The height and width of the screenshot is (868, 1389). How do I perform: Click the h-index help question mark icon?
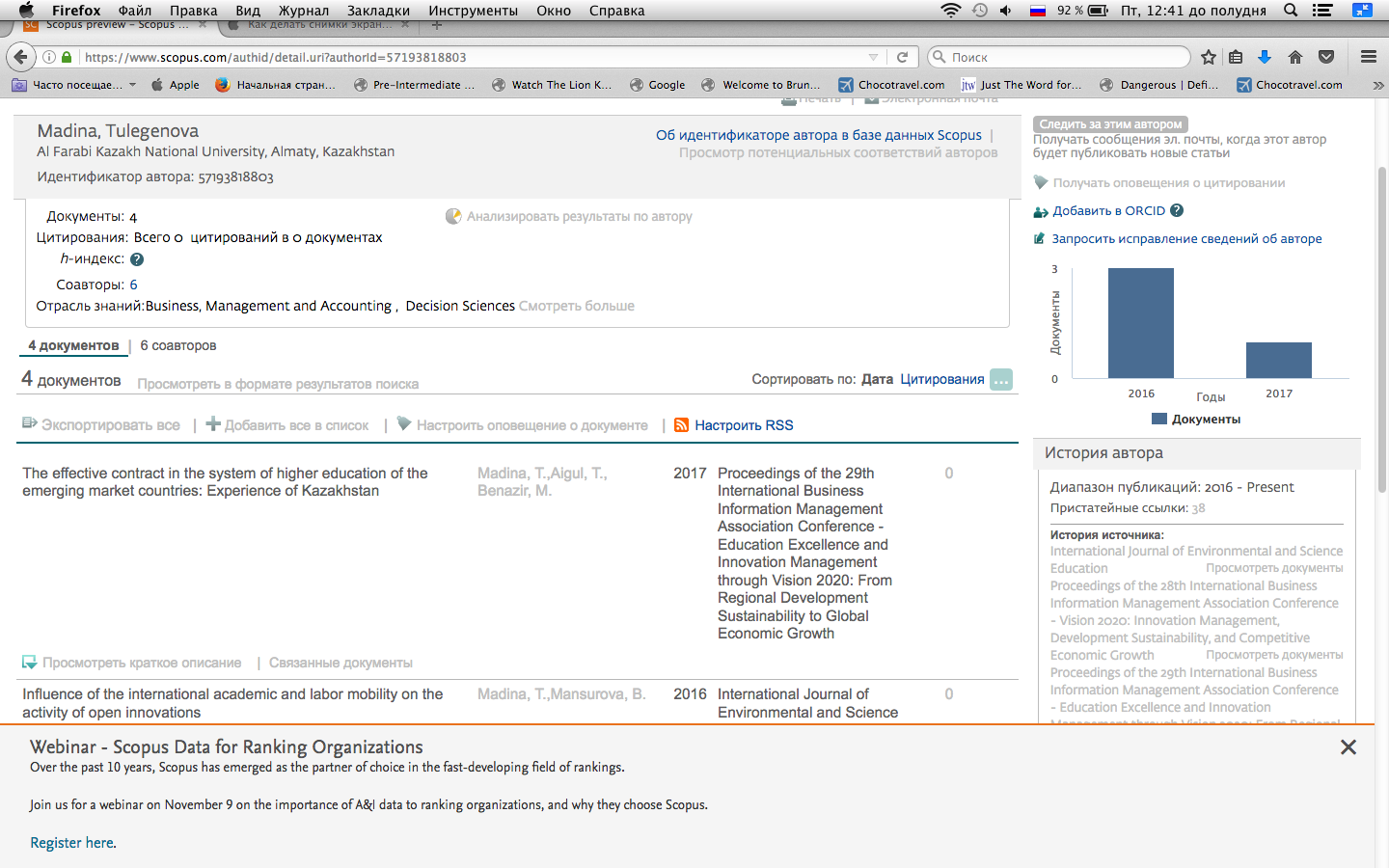click(x=137, y=259)
